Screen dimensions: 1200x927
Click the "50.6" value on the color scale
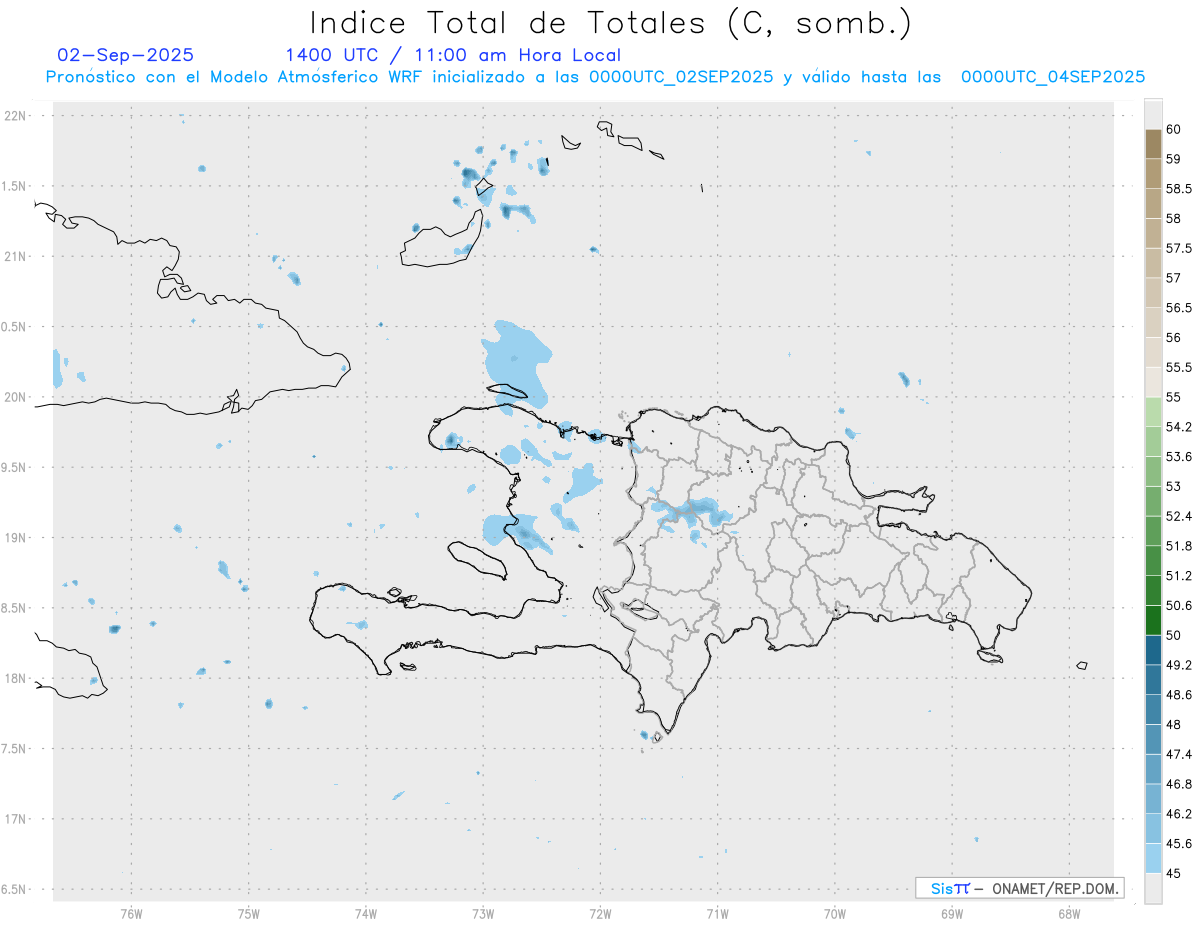pos(1178,606)
